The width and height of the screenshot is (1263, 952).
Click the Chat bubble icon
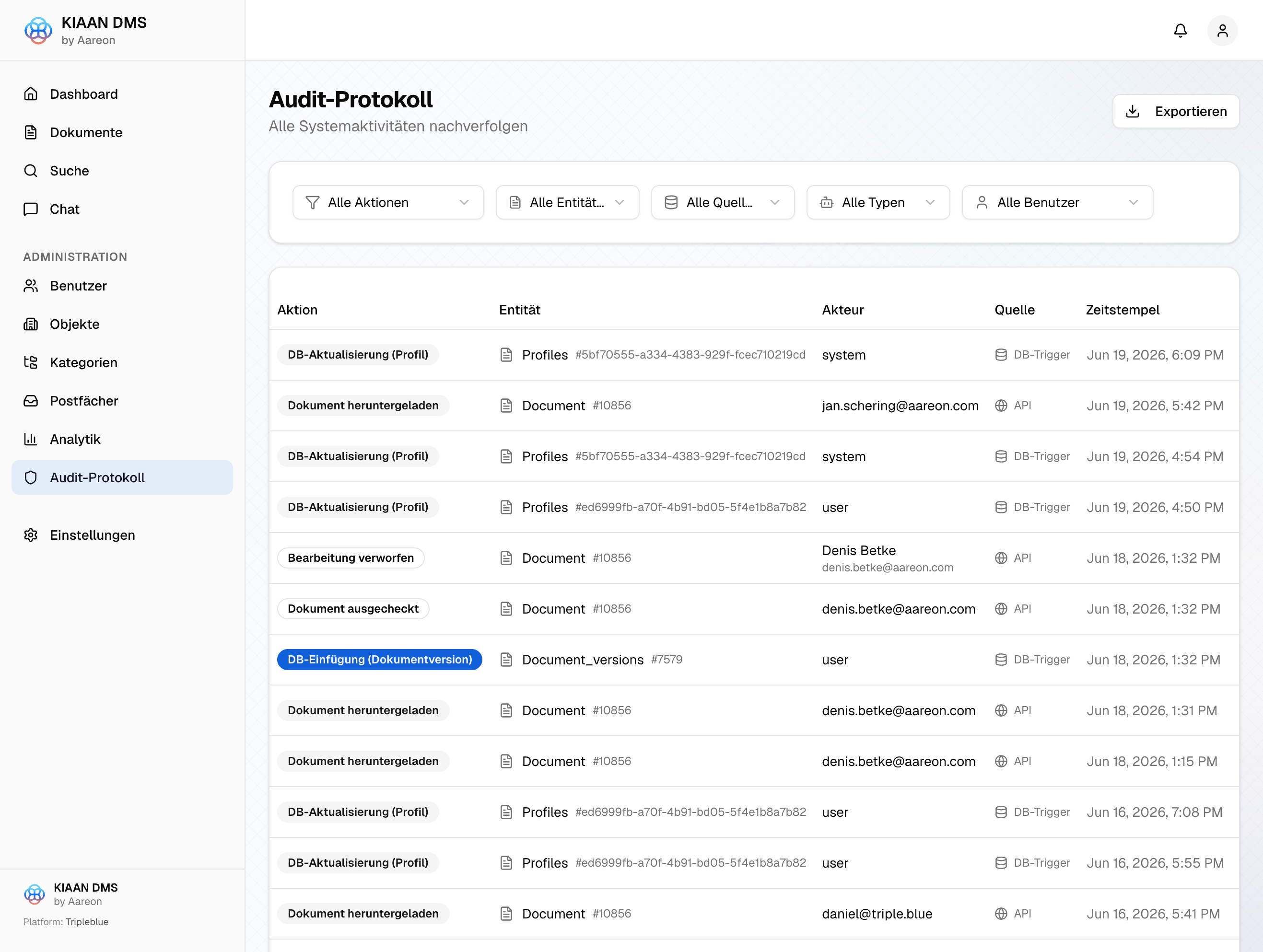click(x=31, y=209)
